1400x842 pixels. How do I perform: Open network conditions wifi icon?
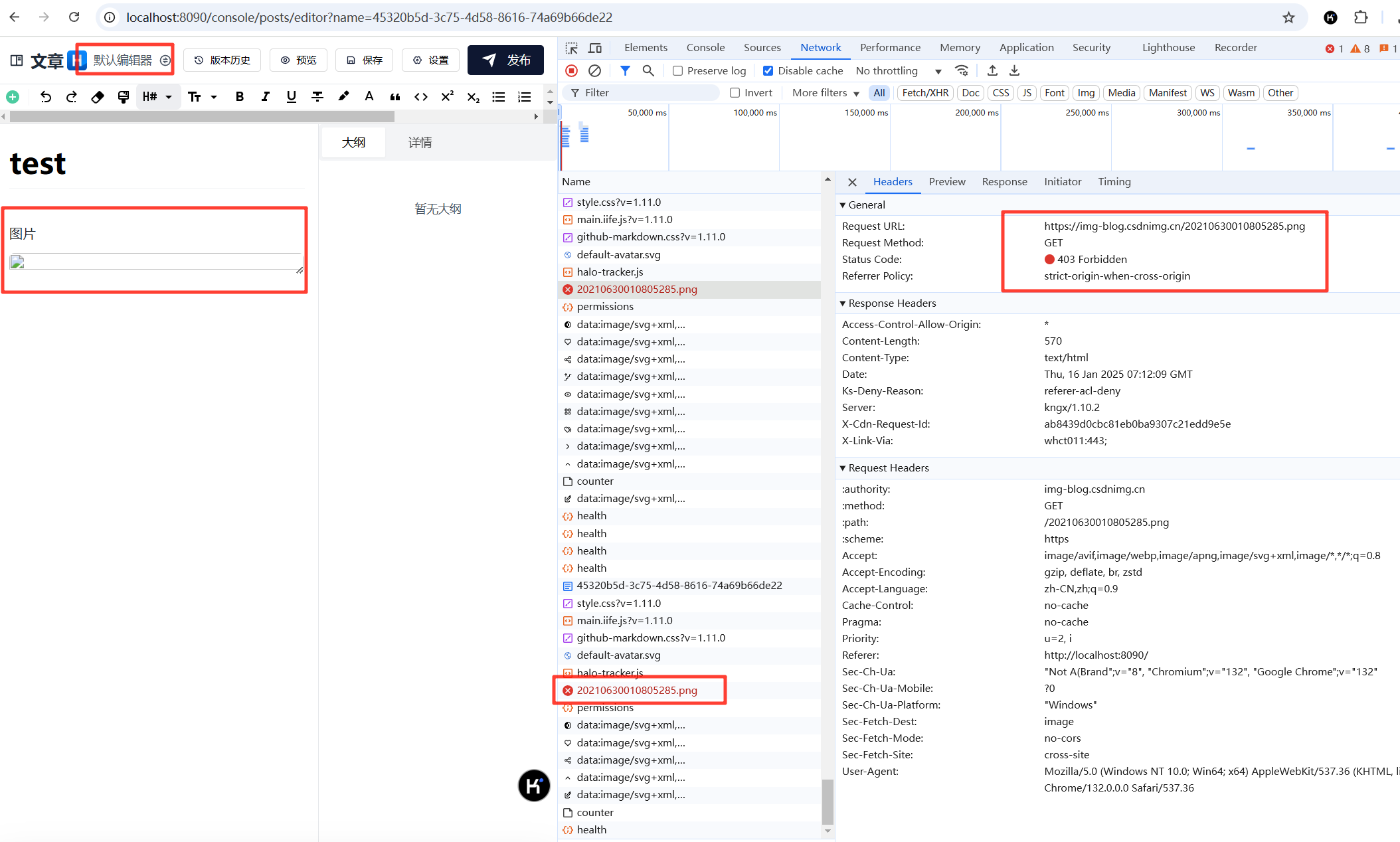(962, 70)
